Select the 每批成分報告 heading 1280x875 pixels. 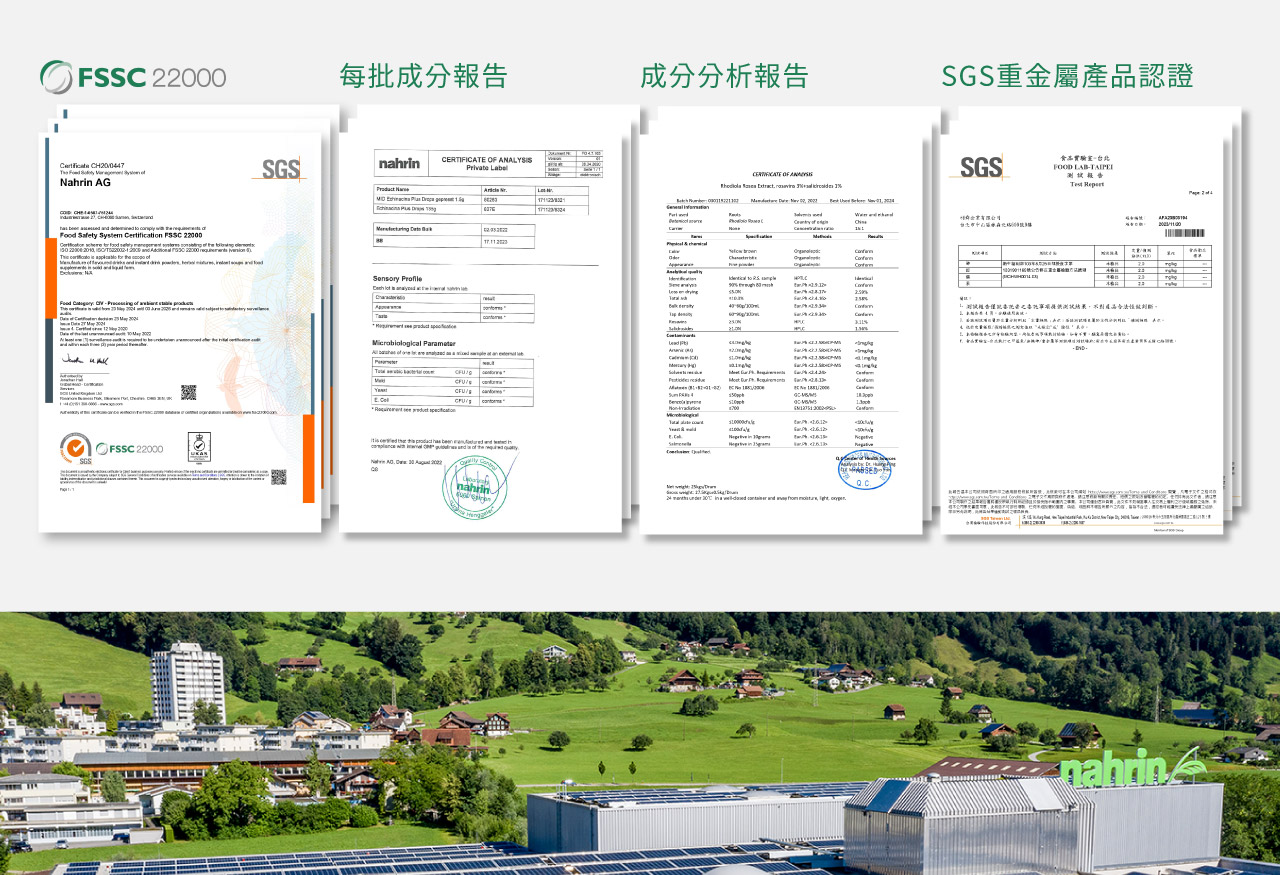pos(423,76)
